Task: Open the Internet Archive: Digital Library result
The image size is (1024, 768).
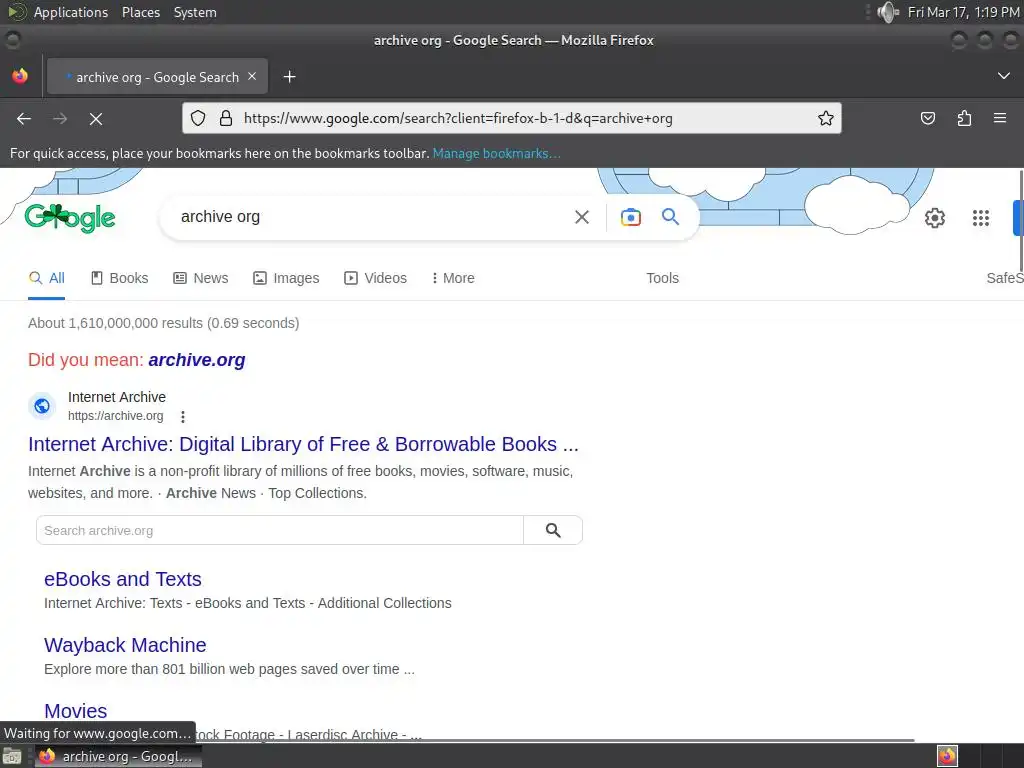Action: coord(303,444)
